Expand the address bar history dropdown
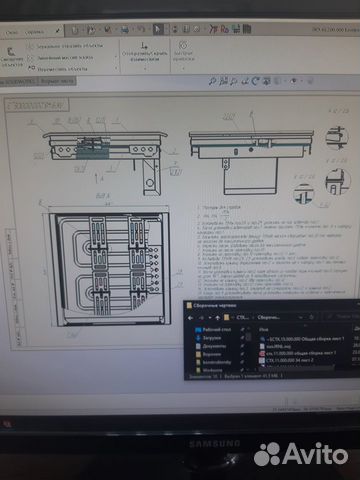 [301, 317]
